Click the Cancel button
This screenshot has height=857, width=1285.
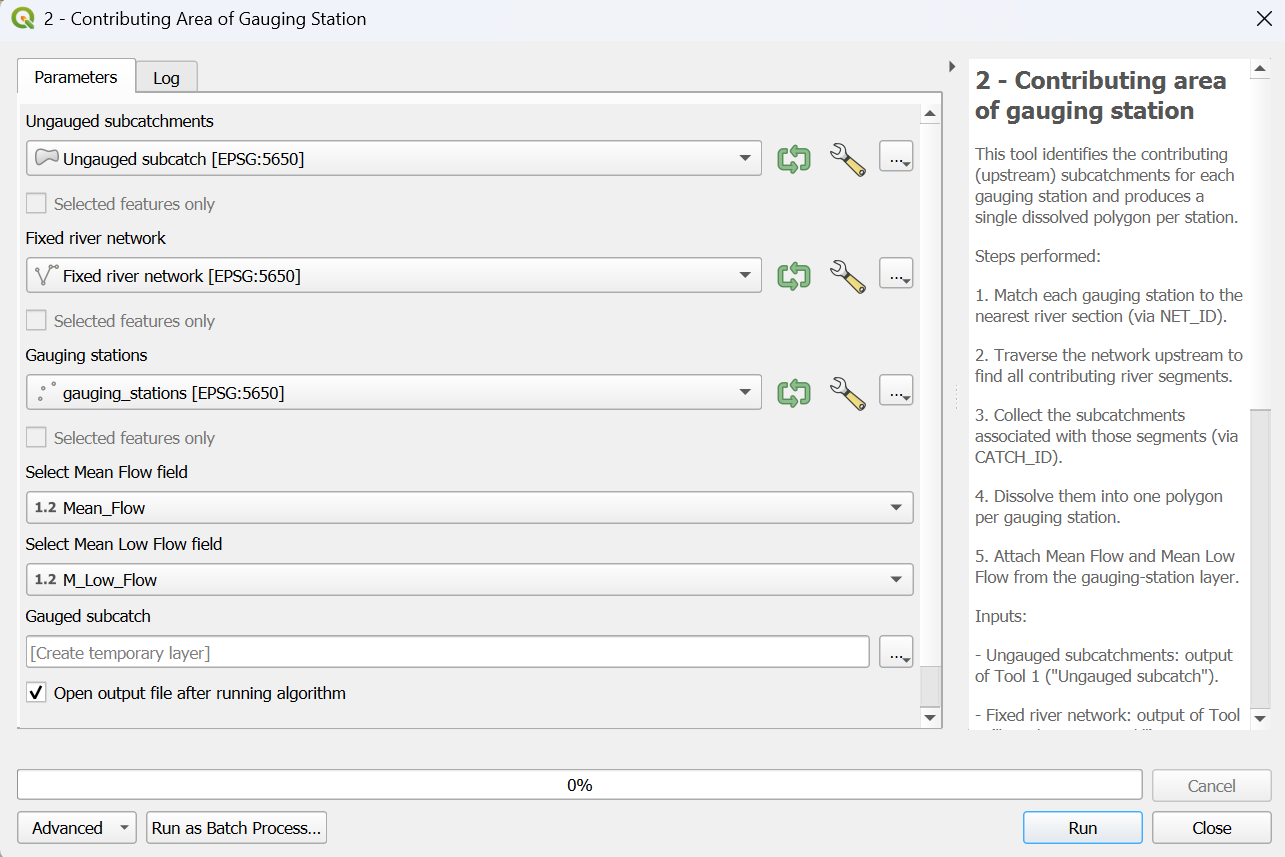[1211, 786]
